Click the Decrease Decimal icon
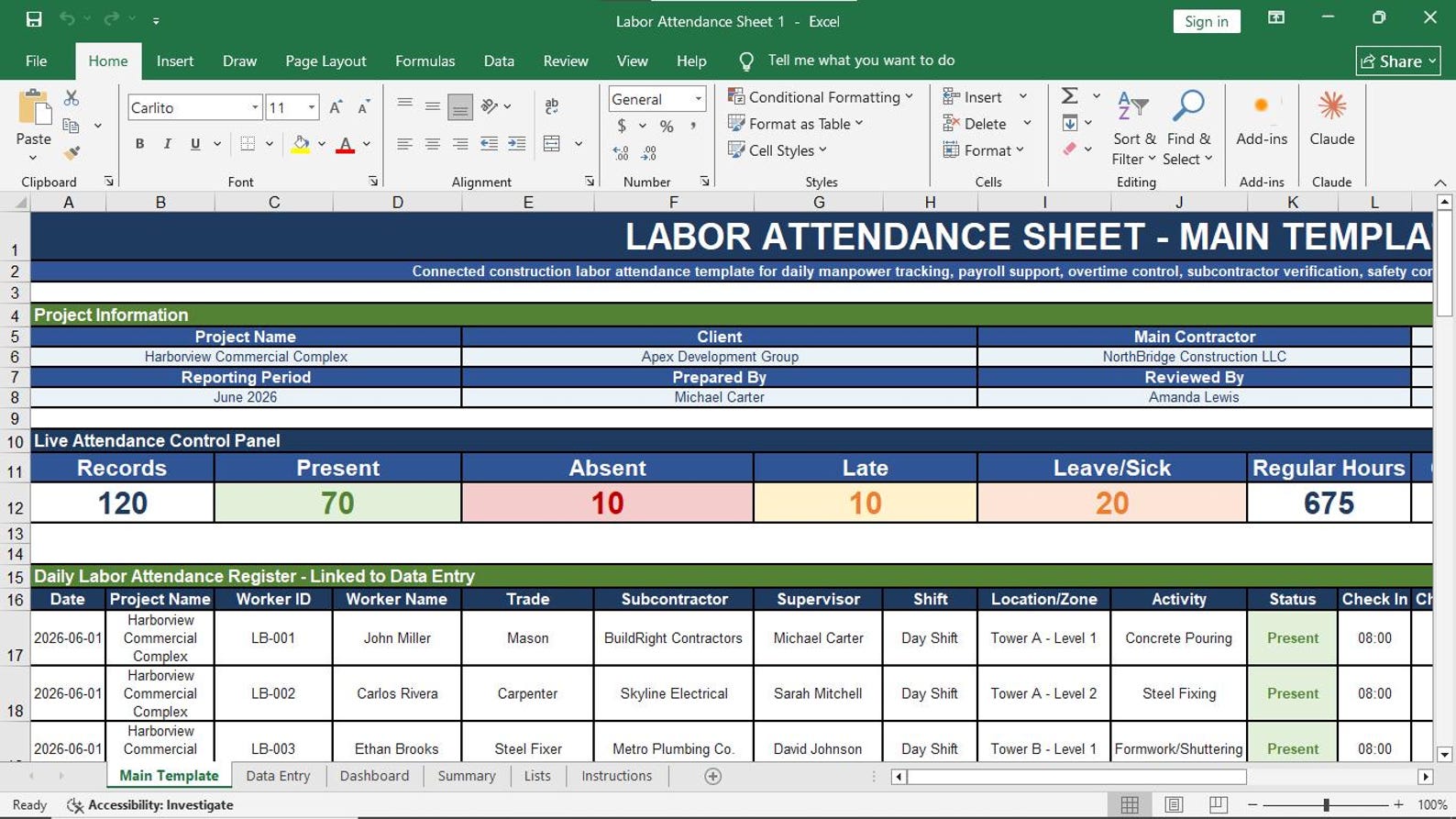 coord(649,153)
